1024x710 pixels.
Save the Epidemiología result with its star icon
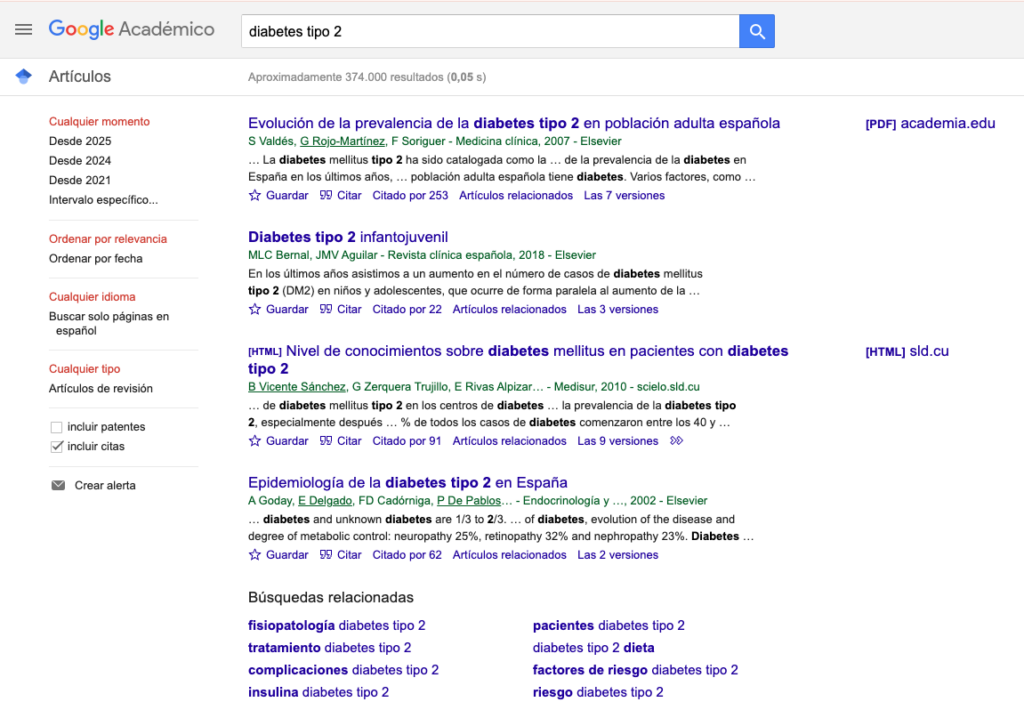(254, 554)
